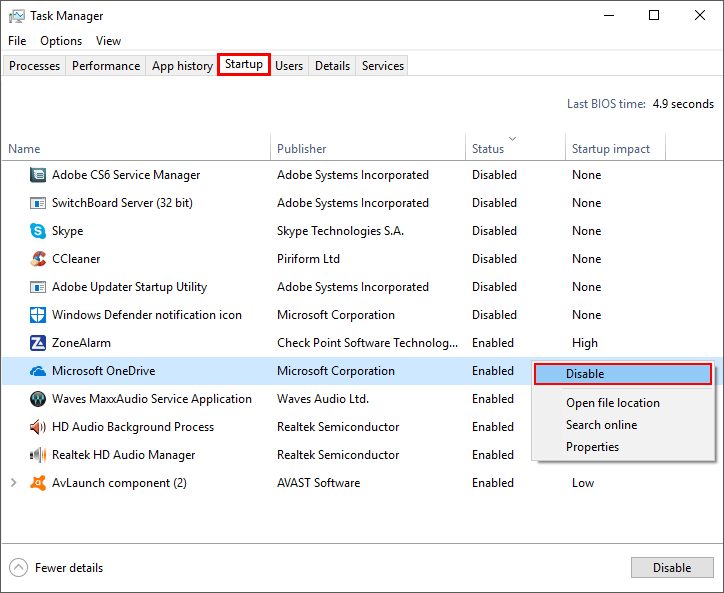
Task: Click the Microsoft OneDrive cloud icon
Action: pos(38,371)
